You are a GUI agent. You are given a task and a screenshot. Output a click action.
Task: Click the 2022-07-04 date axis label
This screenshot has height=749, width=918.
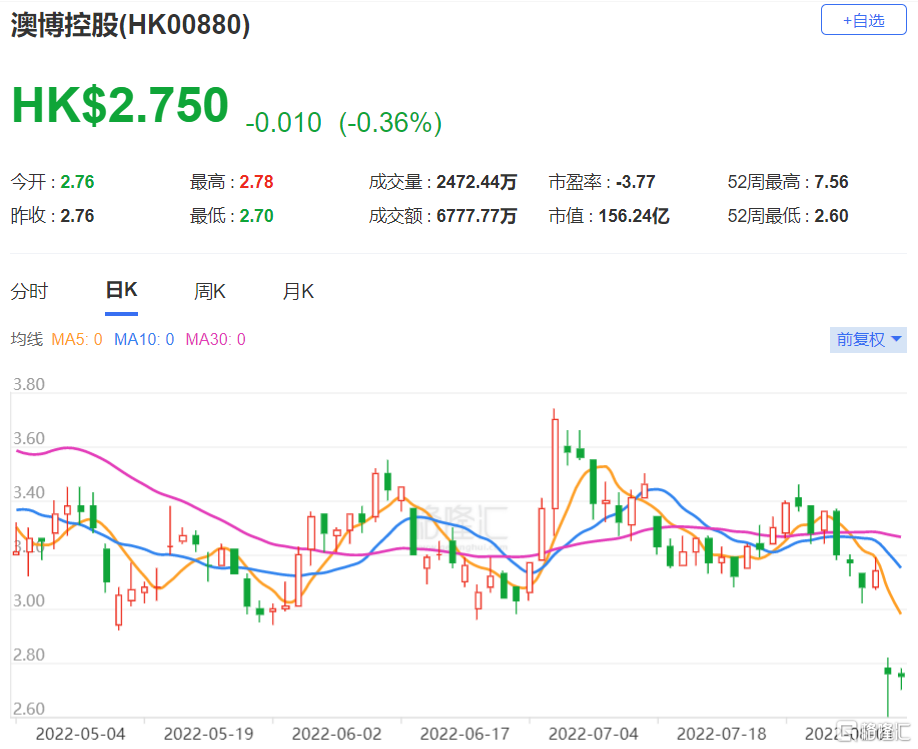(x=593, y=734)
